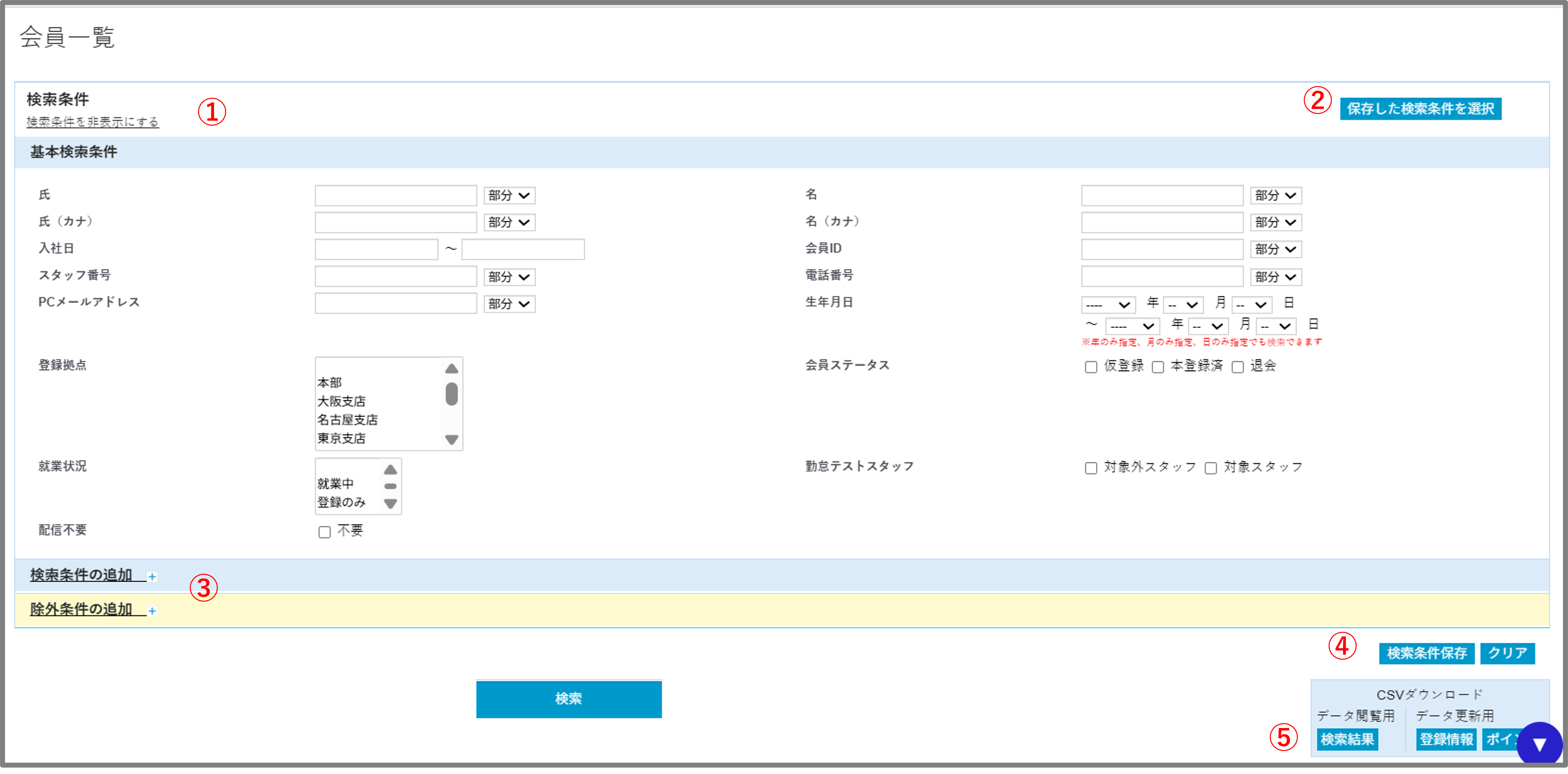Tick the 対象スタッフ checkbox

(1211, 468)
